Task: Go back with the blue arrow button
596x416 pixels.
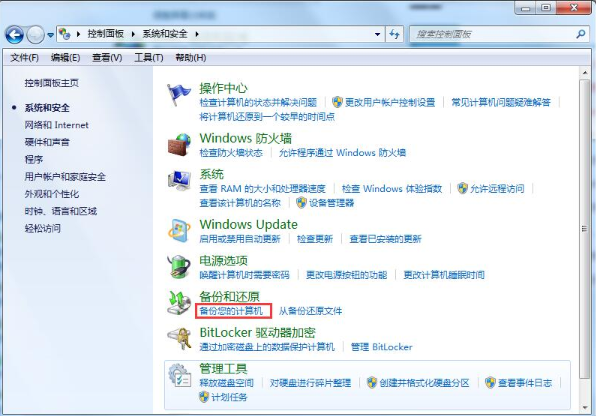Action: [x=14, y=35]
